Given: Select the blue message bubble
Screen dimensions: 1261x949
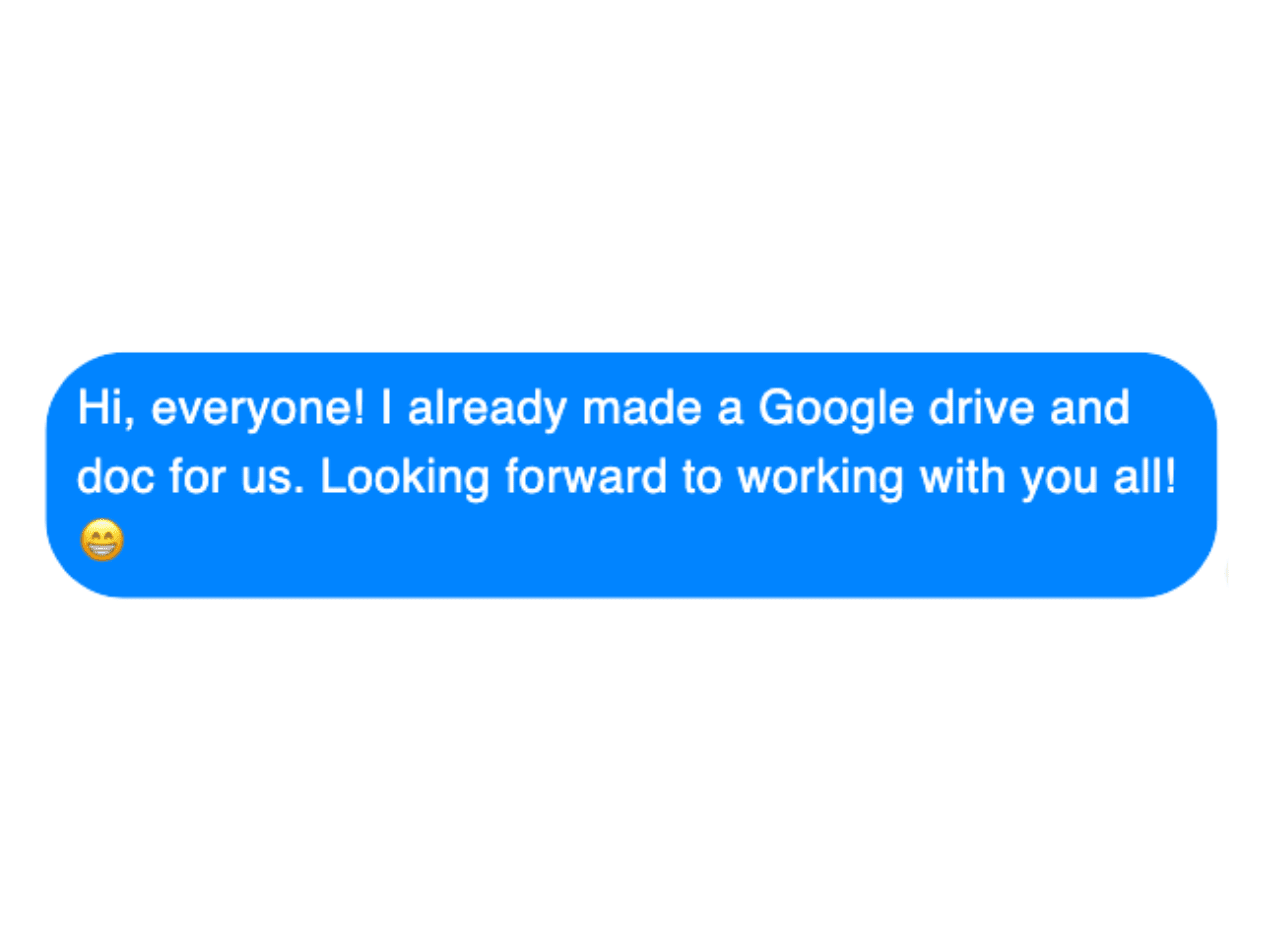Looking at the screenshot, I should 631,475.
